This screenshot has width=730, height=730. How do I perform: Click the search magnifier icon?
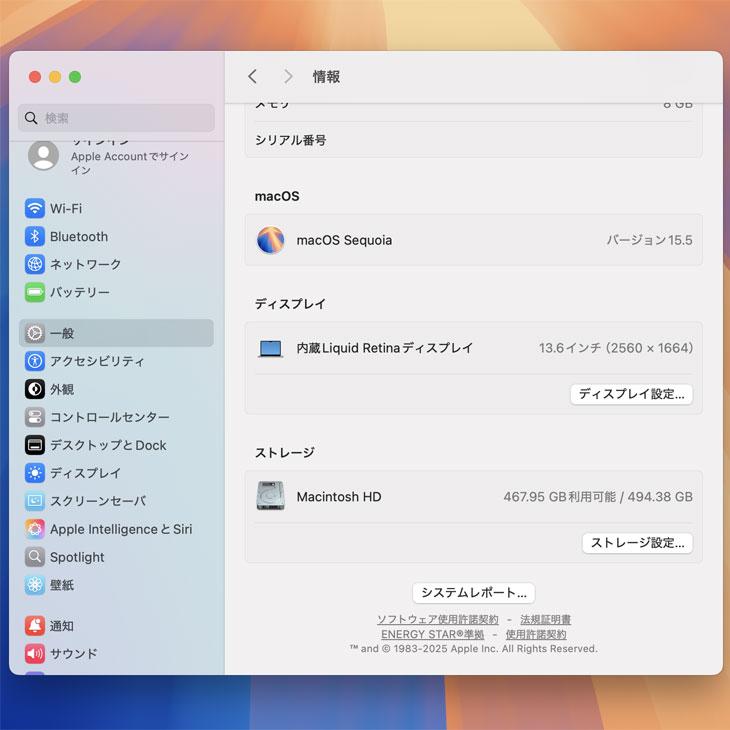point(31,118)
